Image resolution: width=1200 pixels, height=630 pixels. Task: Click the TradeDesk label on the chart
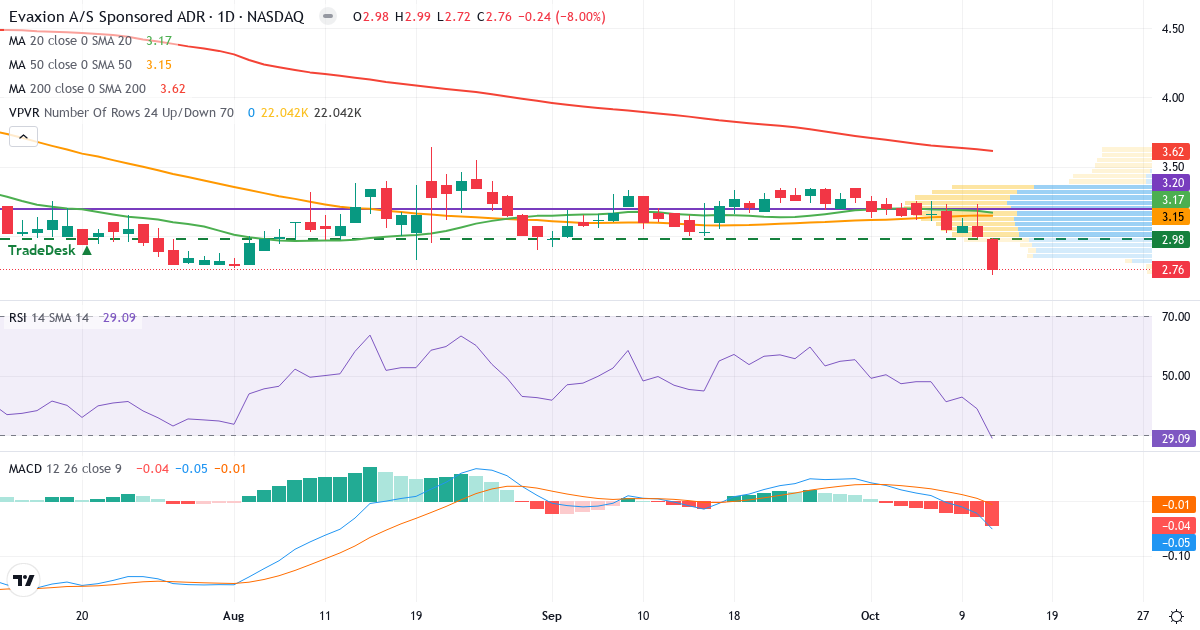coord(50,250)
